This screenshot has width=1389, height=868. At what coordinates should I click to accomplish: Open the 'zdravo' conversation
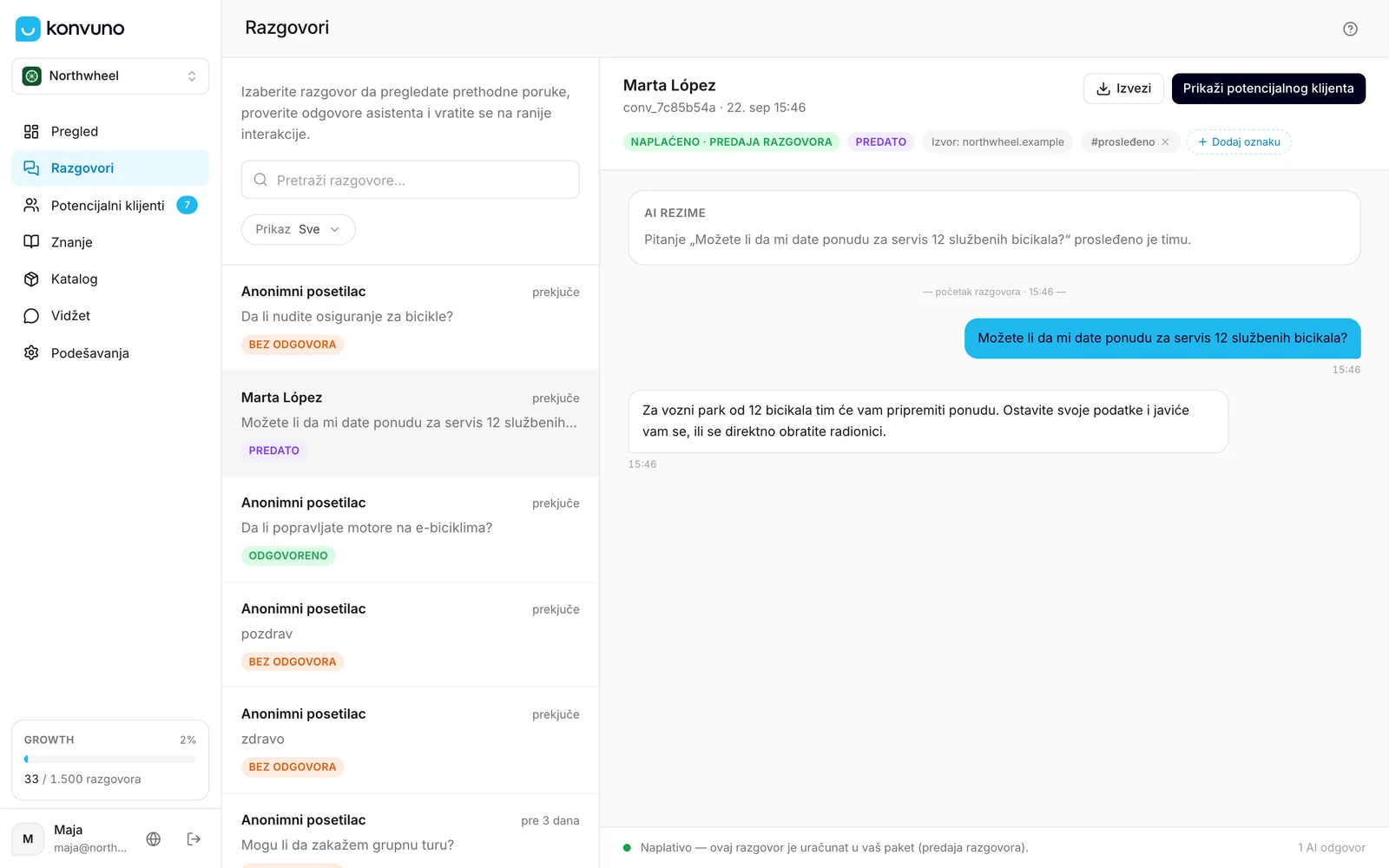pos(410,740)
